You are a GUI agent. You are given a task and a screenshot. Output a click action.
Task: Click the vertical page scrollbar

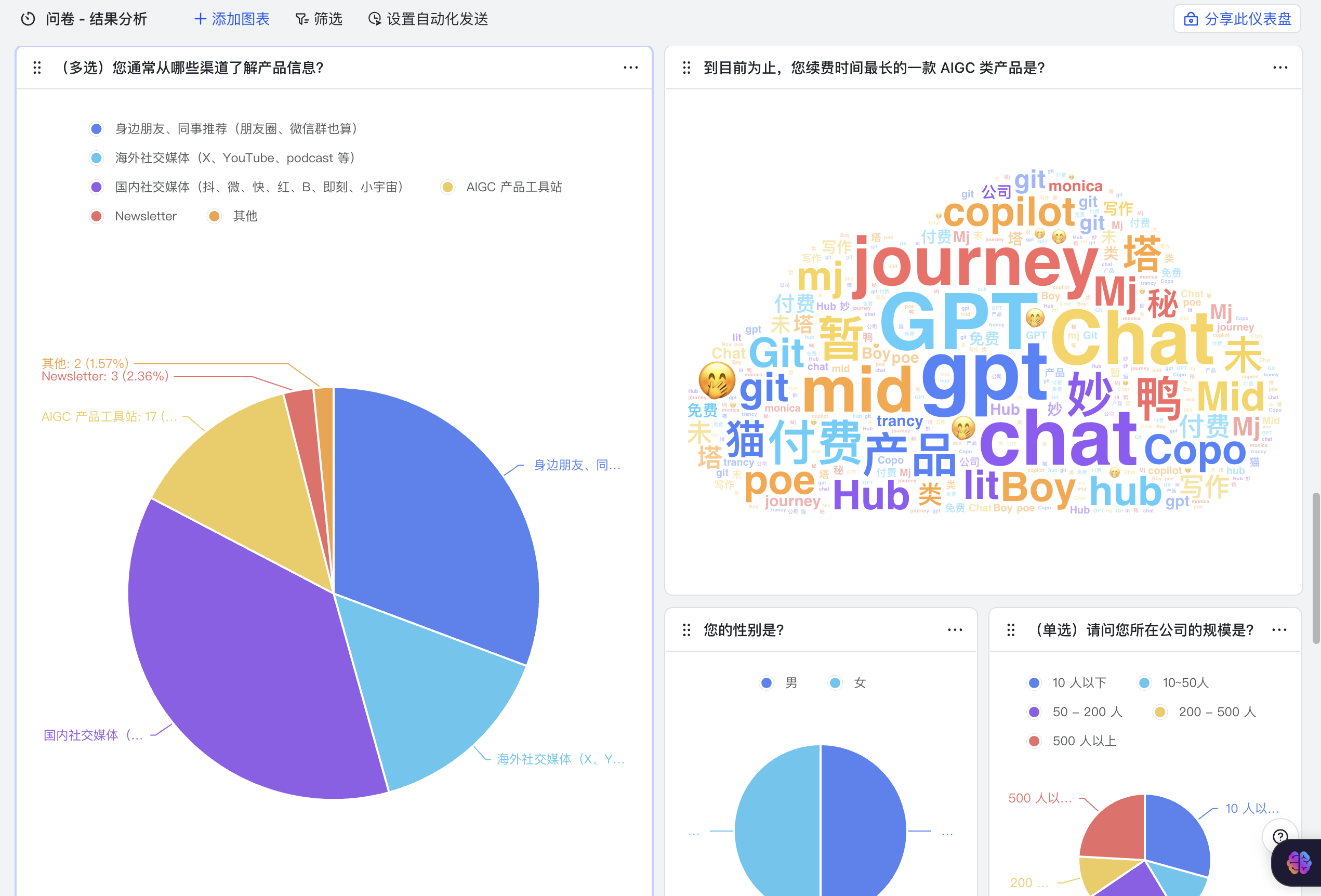pyautogui.click(x=1315, y=569)
